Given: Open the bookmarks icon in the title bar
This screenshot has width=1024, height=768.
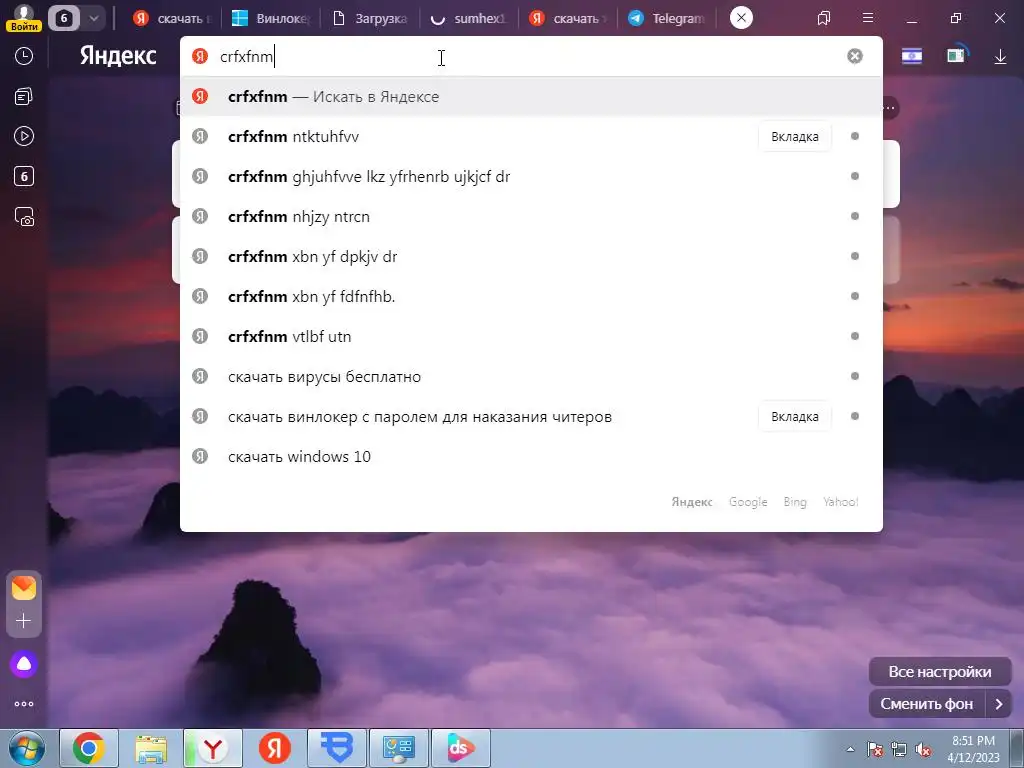Looking at the screenshot, I should (824, 18).
